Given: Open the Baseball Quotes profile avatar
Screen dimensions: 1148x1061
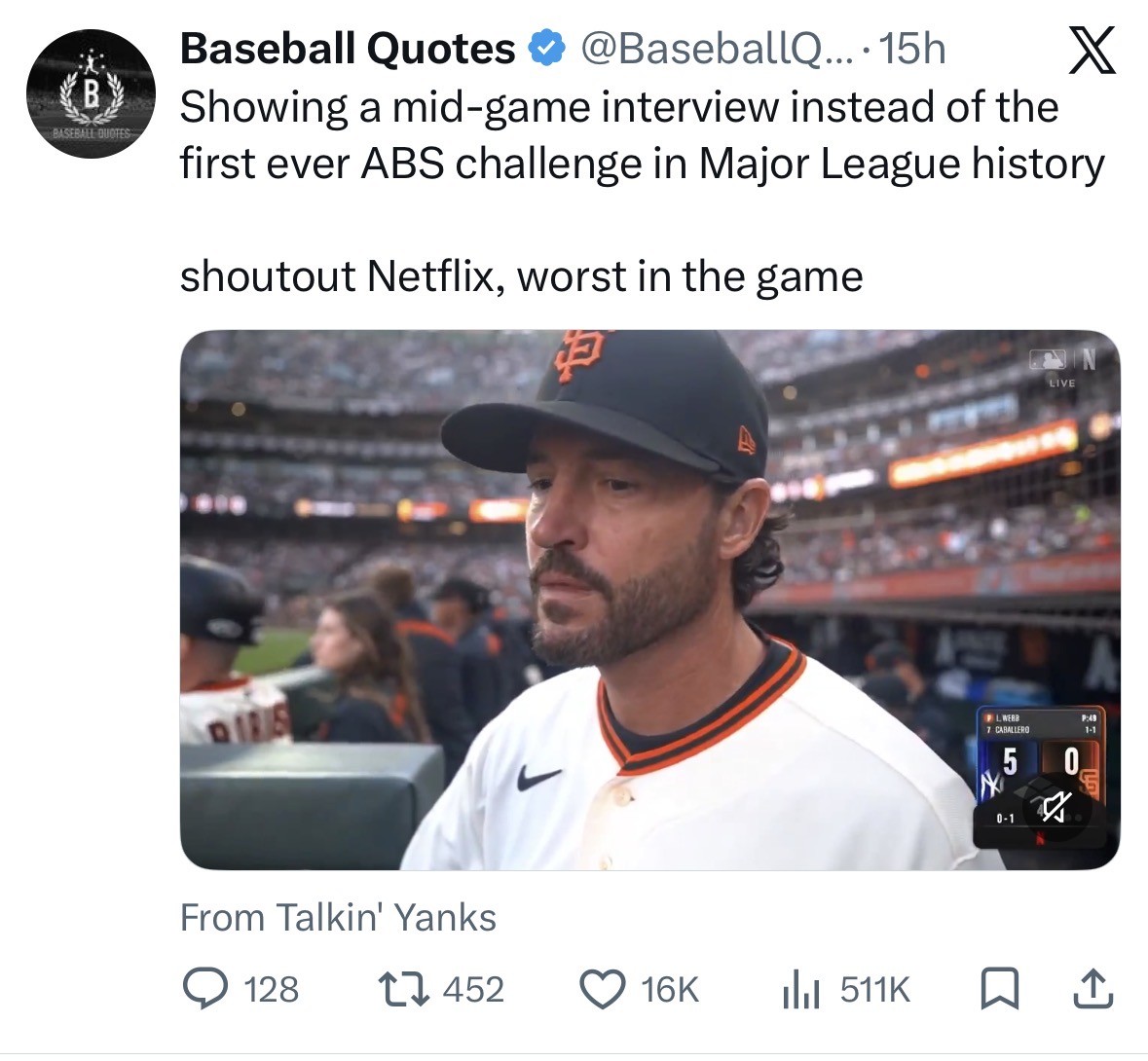Looking at the screenshot, I should tap(90, 93).
